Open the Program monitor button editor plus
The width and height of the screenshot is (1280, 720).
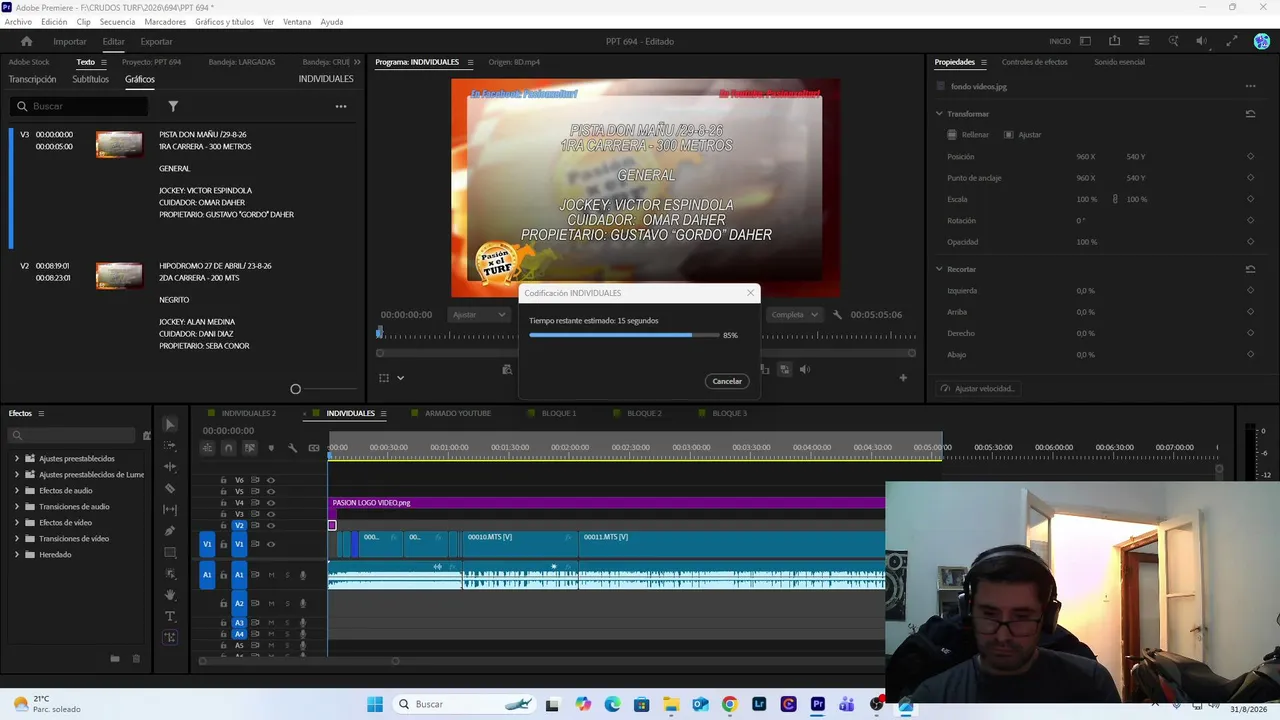coord(903,377)
